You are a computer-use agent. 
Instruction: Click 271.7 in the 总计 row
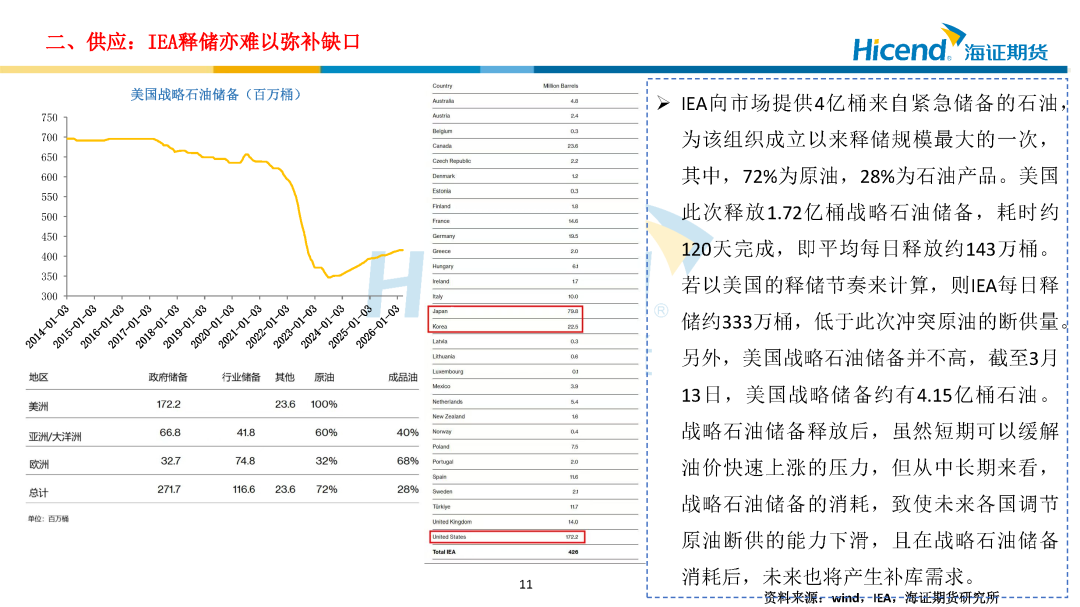(x=169, y=489)
